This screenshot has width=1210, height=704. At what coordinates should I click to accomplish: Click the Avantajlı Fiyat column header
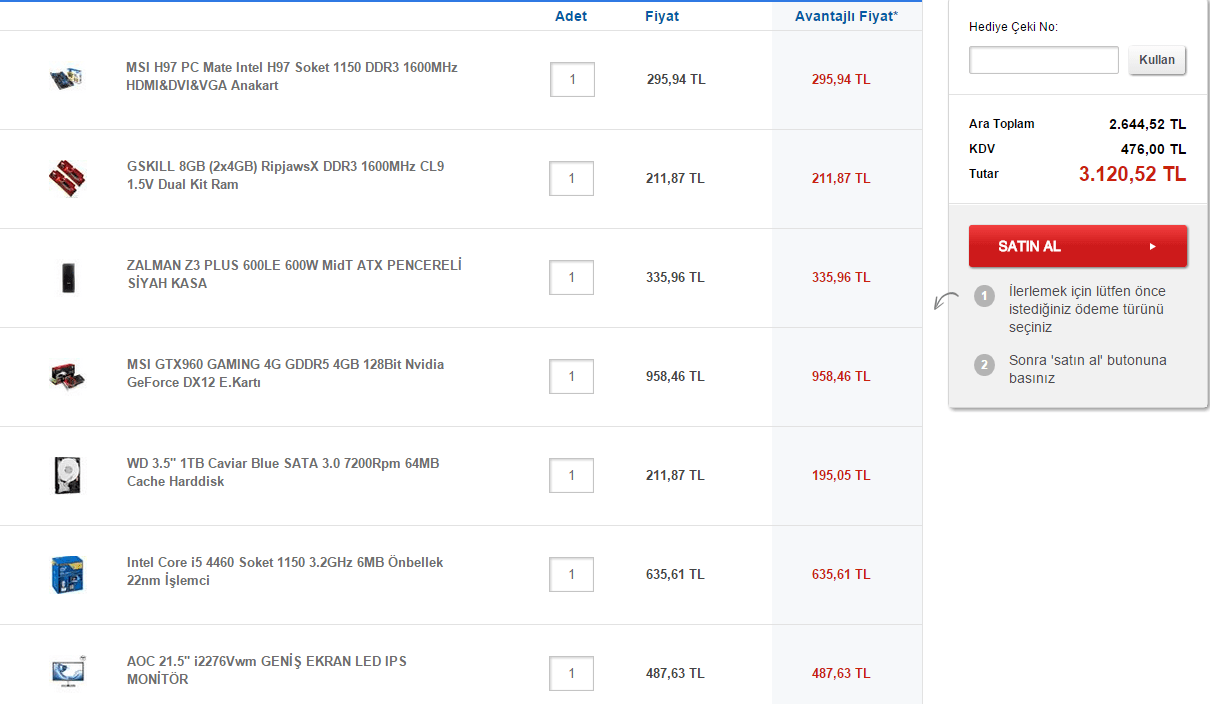click(846, 16)
